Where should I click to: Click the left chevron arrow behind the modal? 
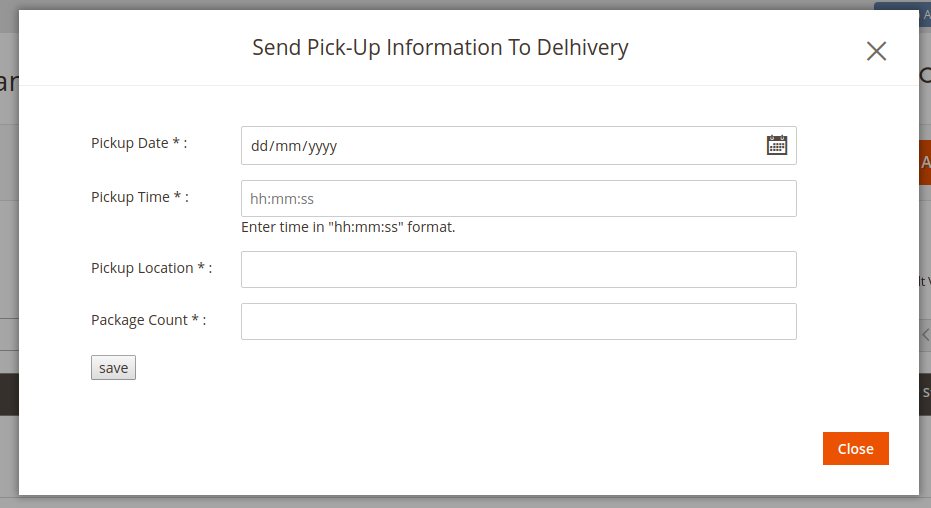coord(926,335)
